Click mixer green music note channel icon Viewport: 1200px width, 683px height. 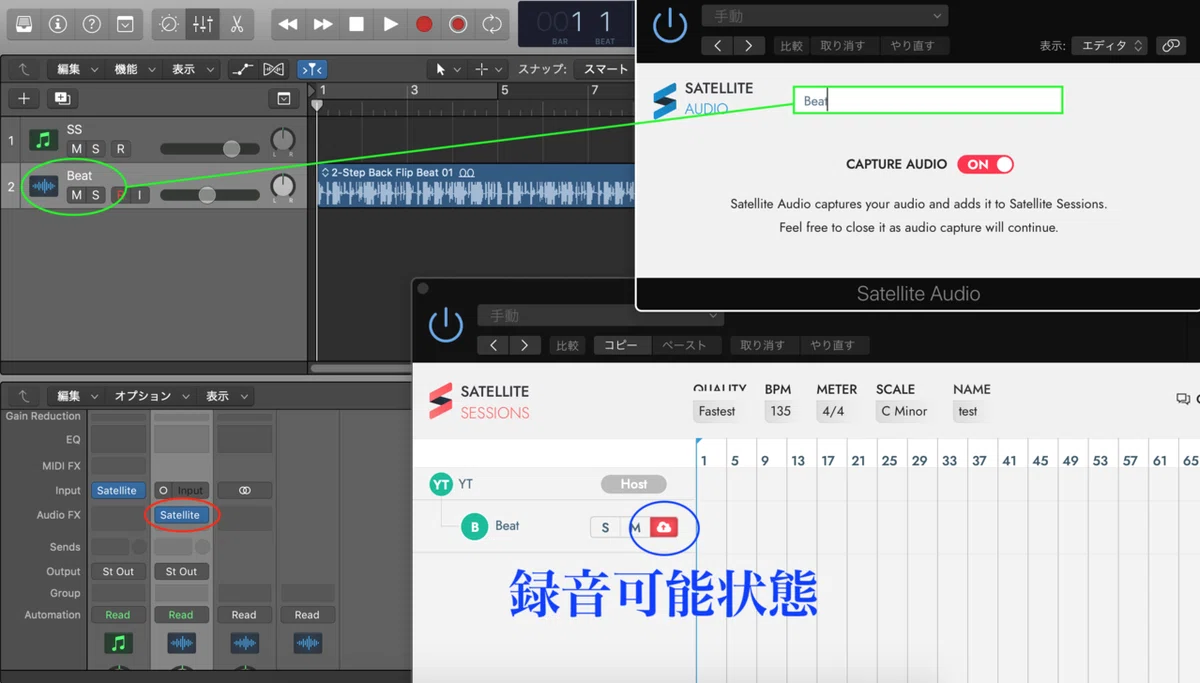click(x=118, y=643)
